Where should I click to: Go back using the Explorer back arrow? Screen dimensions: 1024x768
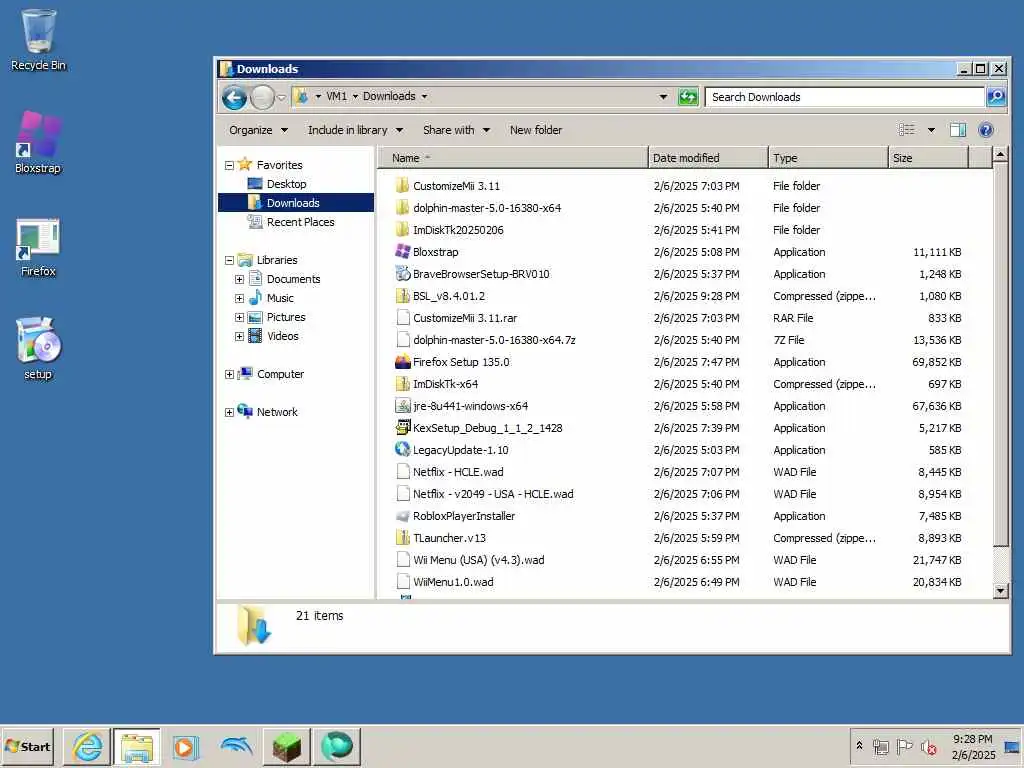coord(234,97)
